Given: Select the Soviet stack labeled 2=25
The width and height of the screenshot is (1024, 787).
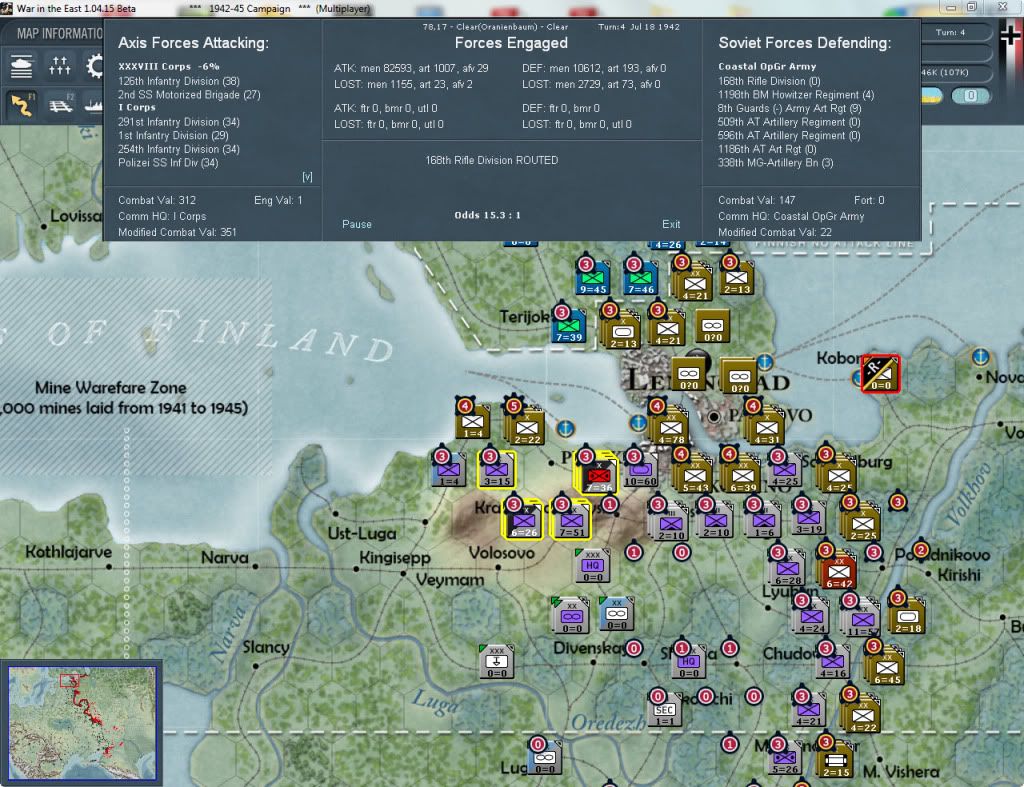Looking at the screenshot, I should coord(862,522).
